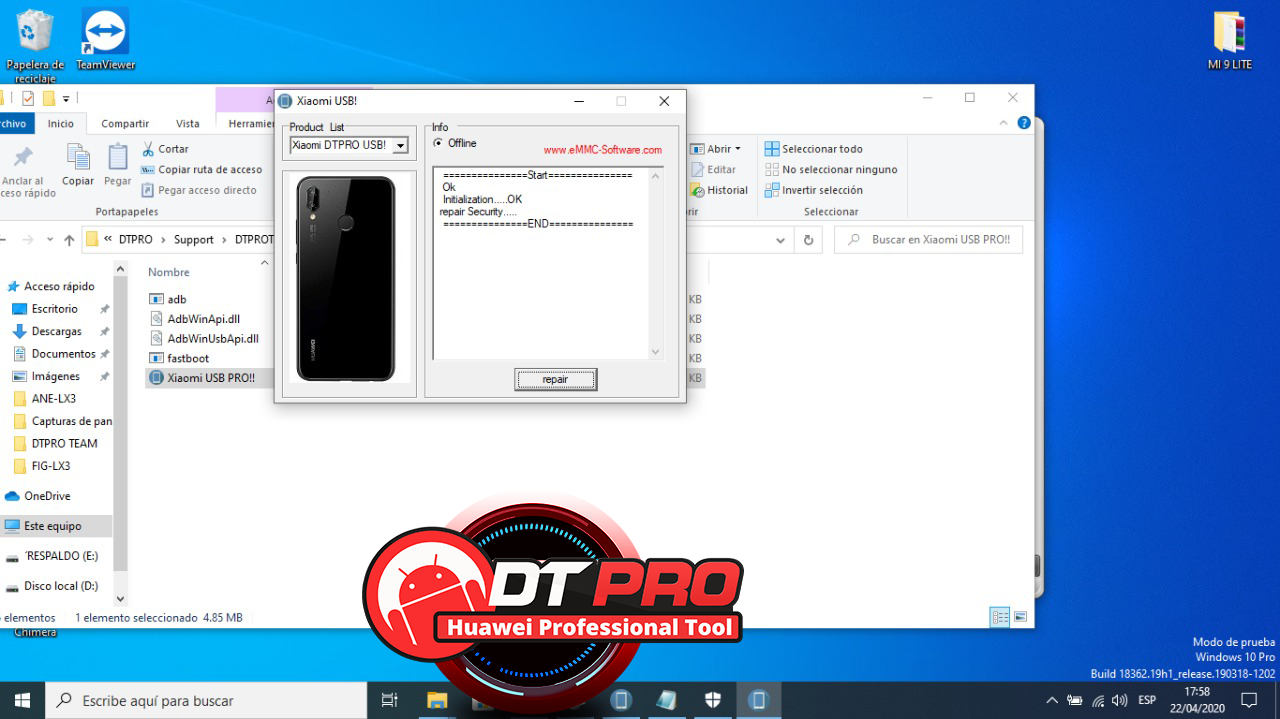Click the Nombre column header
Viewport: 1280px width, 719px height.
coord(169,272)
